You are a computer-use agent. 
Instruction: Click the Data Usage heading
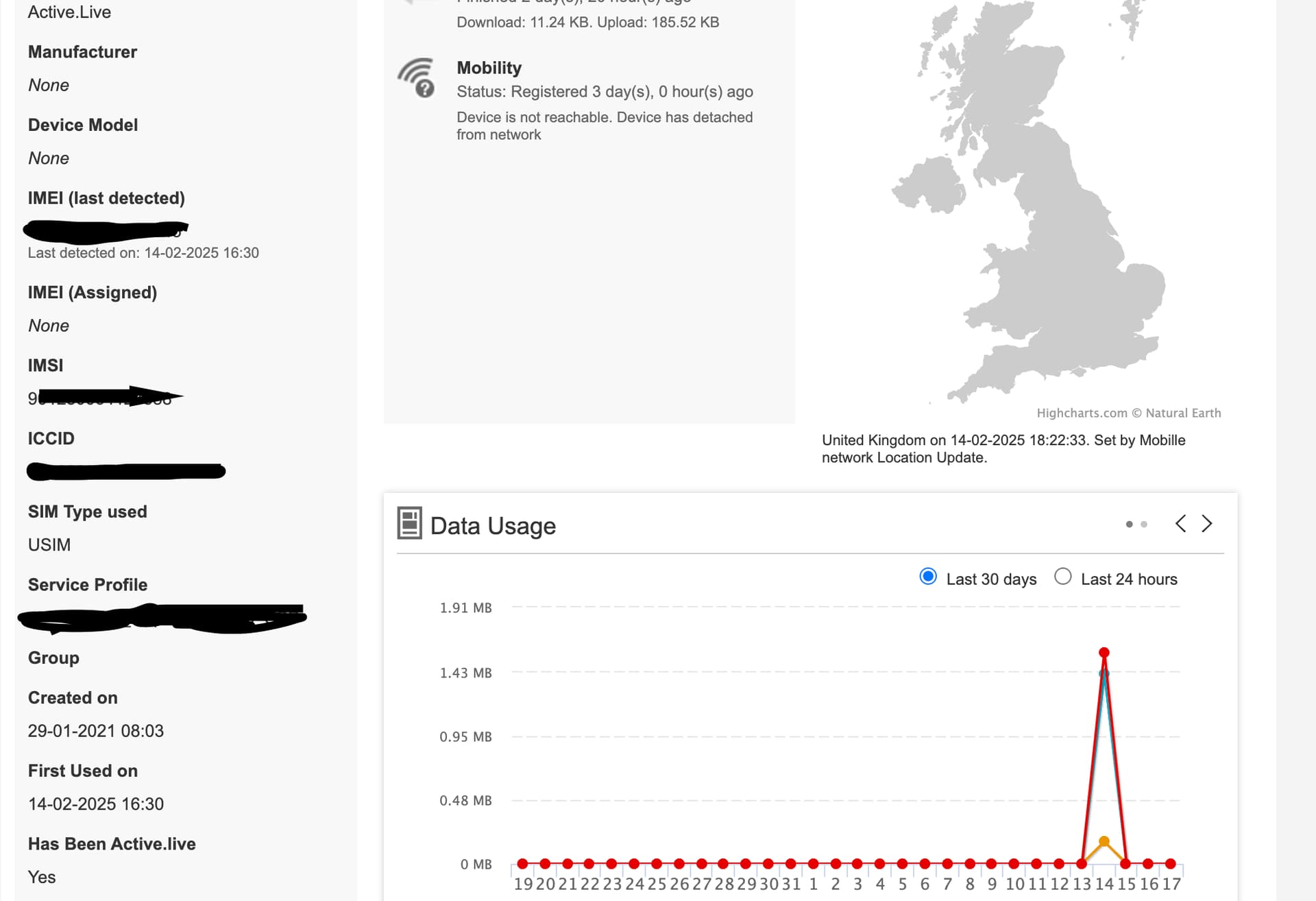493,526
